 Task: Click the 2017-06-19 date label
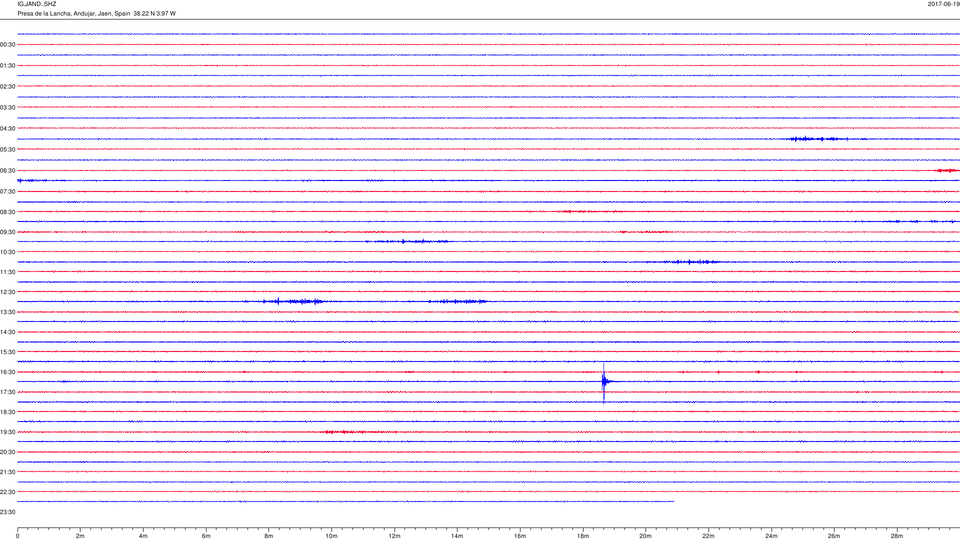943,4
